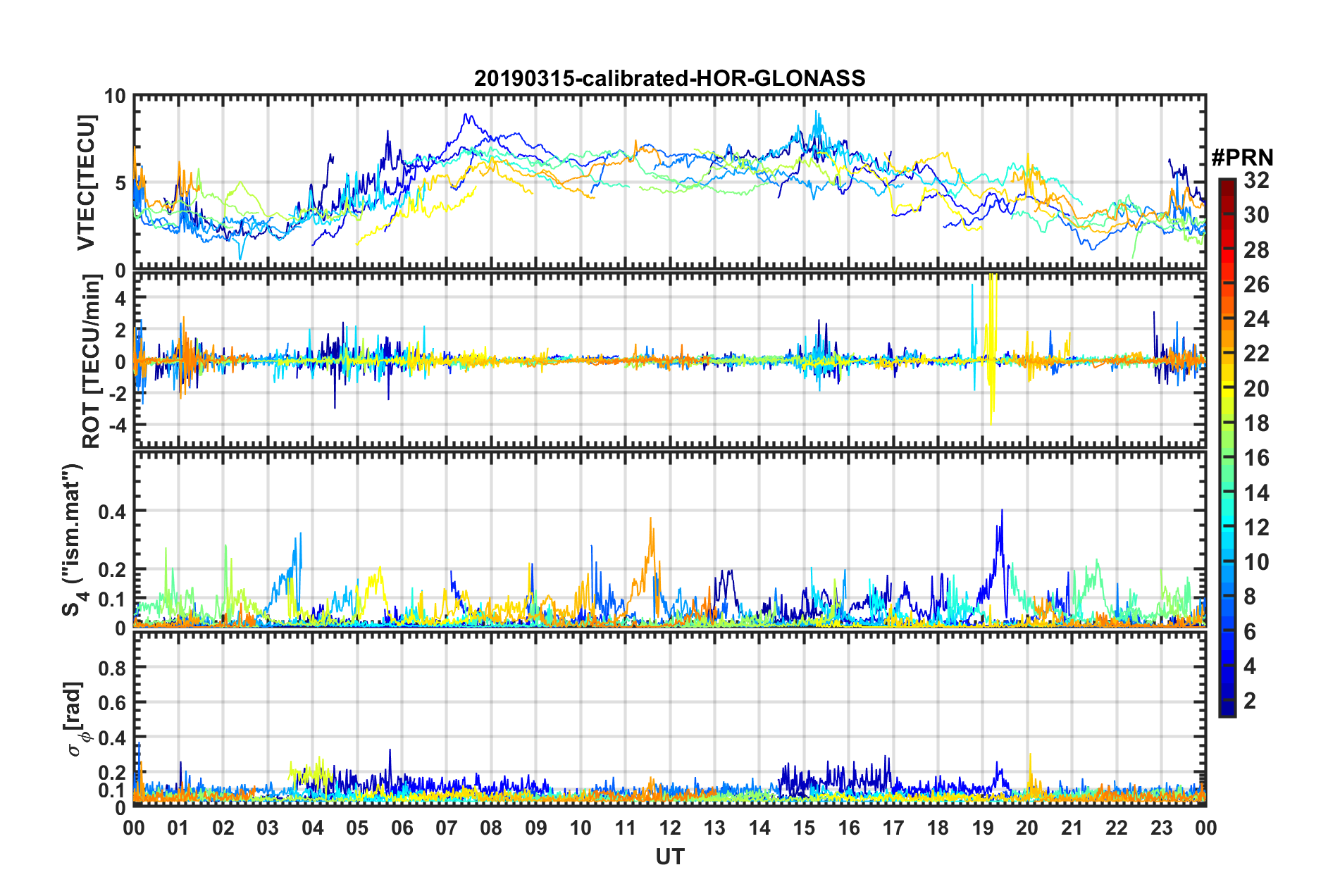Click inside the ROT plot panel

[669, 361]
